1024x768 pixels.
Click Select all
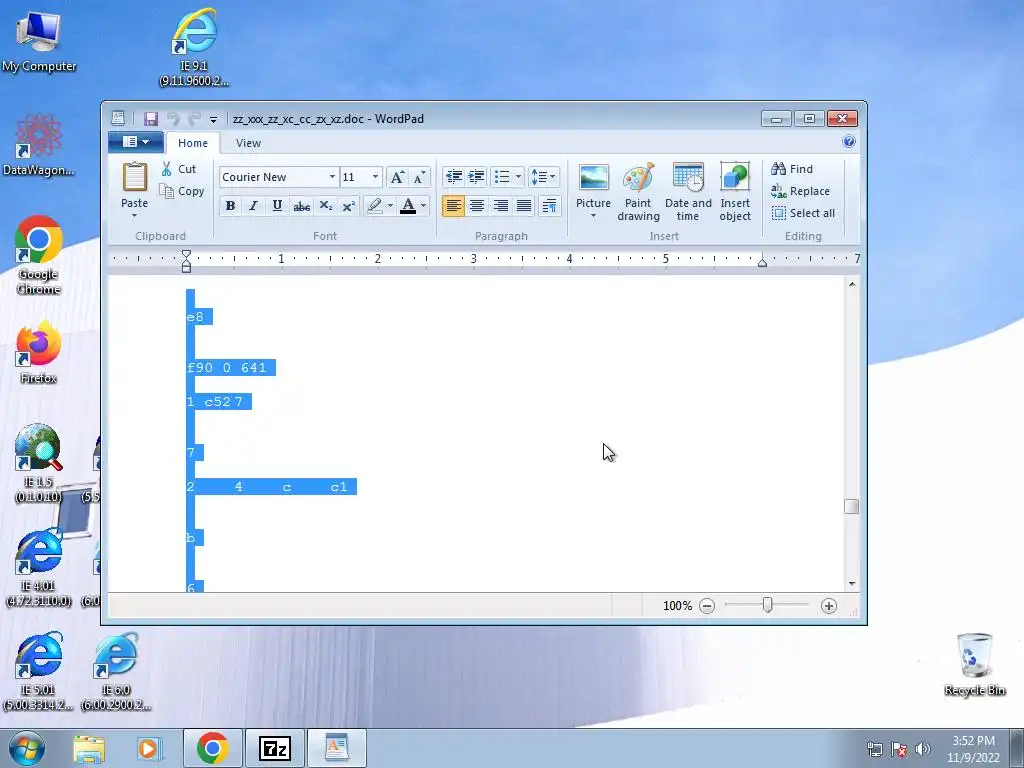coord(803,213)
